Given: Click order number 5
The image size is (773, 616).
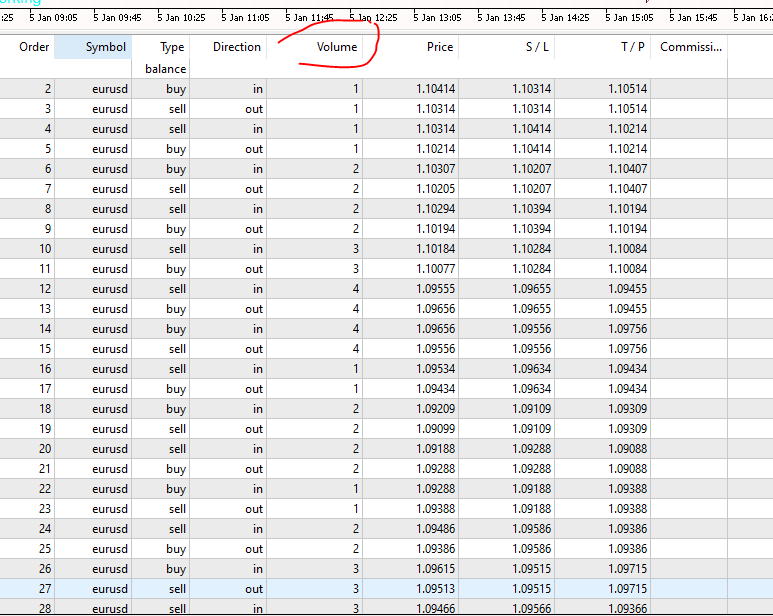Looking at the screenshot, I should pyautogui.click(x=47, y=149).
